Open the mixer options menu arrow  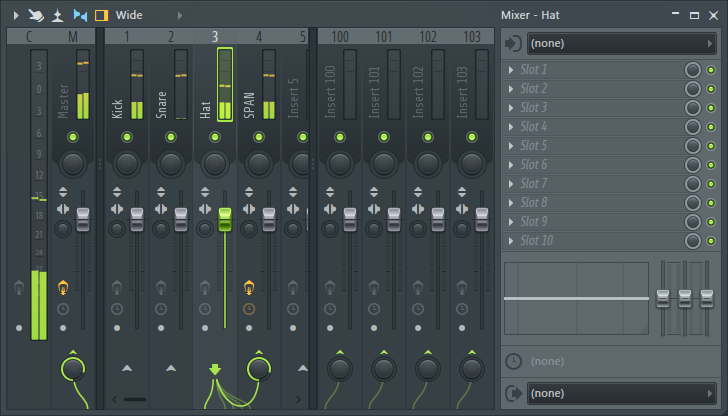(16, 15)
